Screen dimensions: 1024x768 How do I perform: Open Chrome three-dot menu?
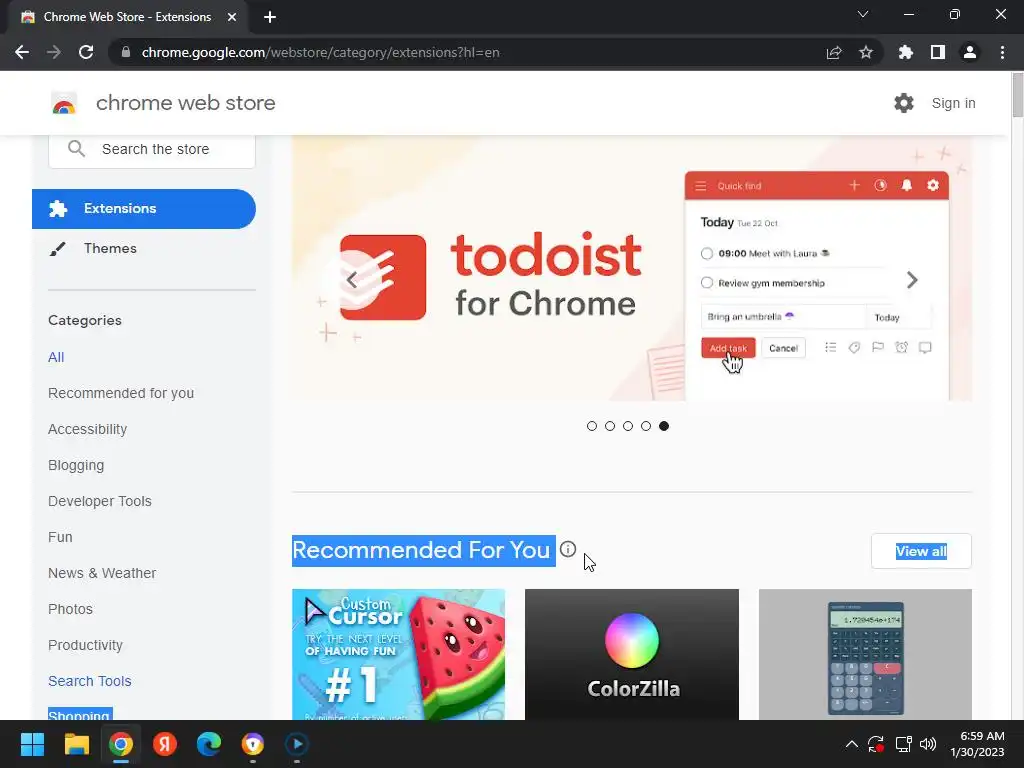(x=1002, y=52)
